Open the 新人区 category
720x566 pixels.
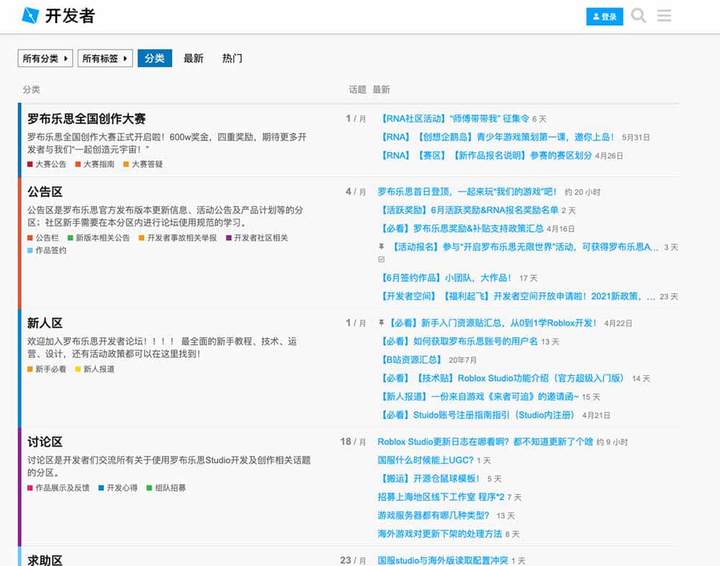click(x=45, y=323)
